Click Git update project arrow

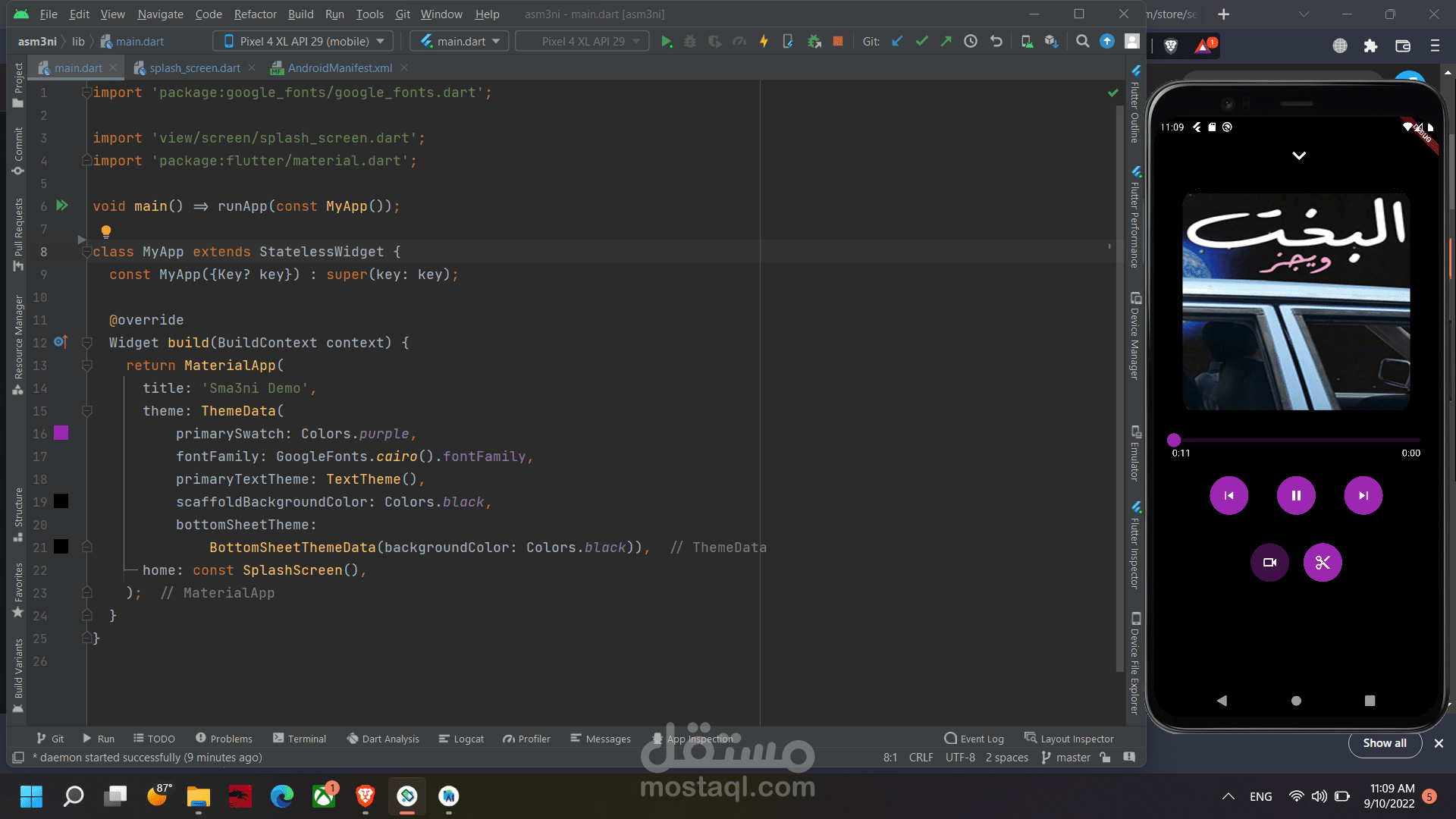897,42
